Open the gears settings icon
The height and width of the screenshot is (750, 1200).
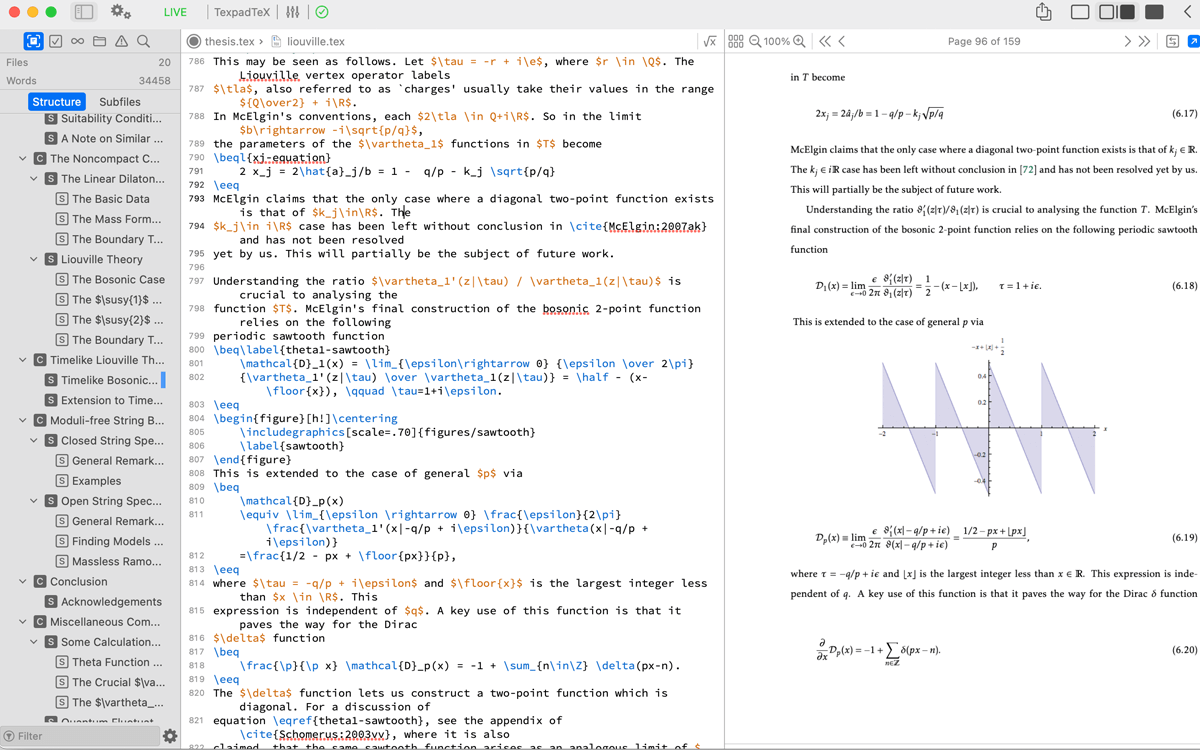121,12
